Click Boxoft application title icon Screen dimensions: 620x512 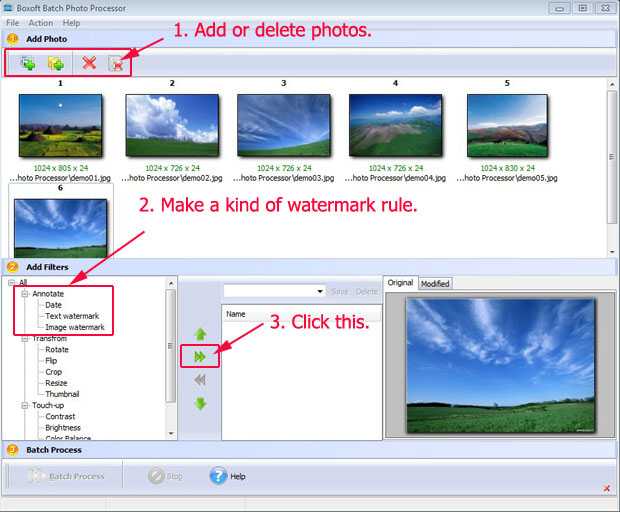point(8,8)
